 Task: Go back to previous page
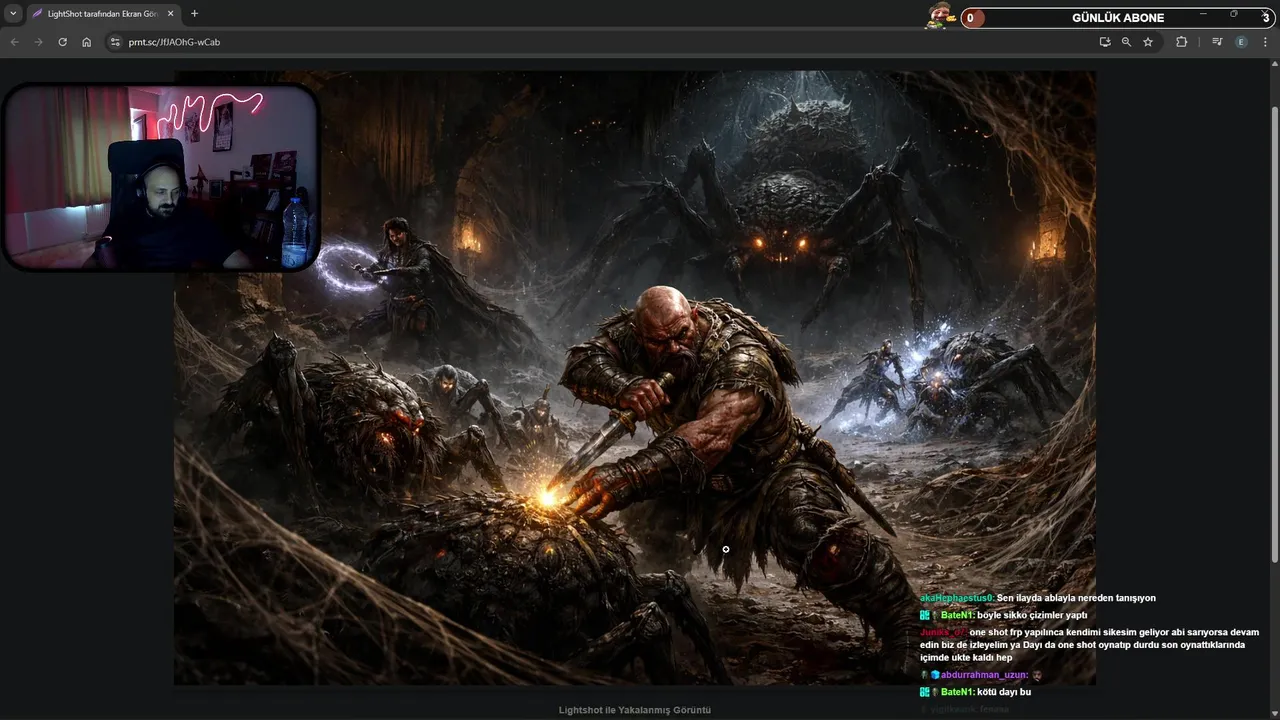click(14, 42)
